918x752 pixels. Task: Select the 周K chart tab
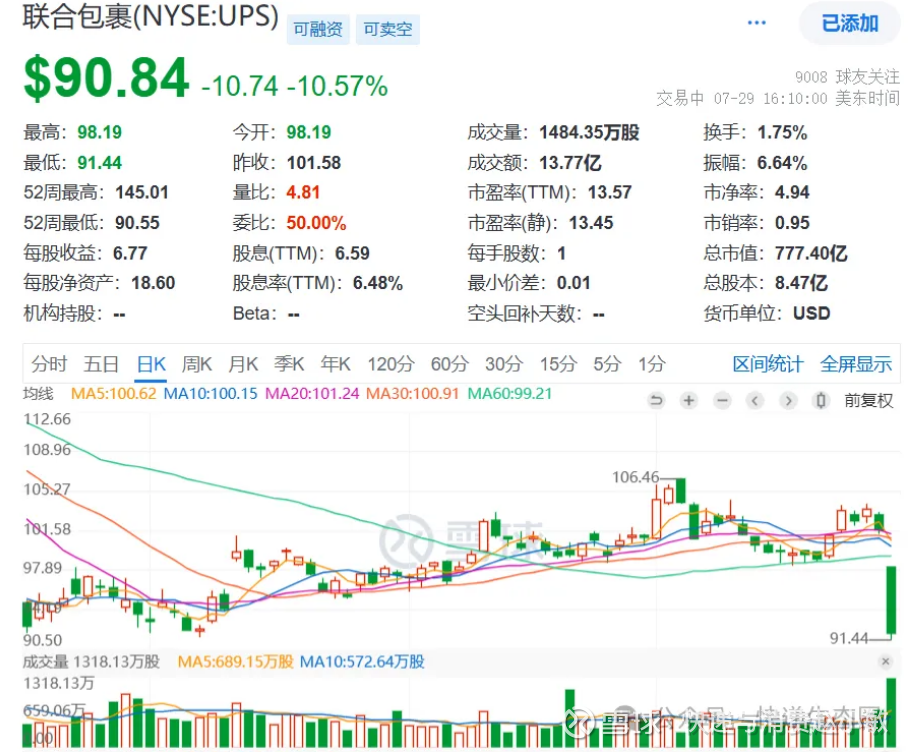pyautogui.click(x=197, y=364)
